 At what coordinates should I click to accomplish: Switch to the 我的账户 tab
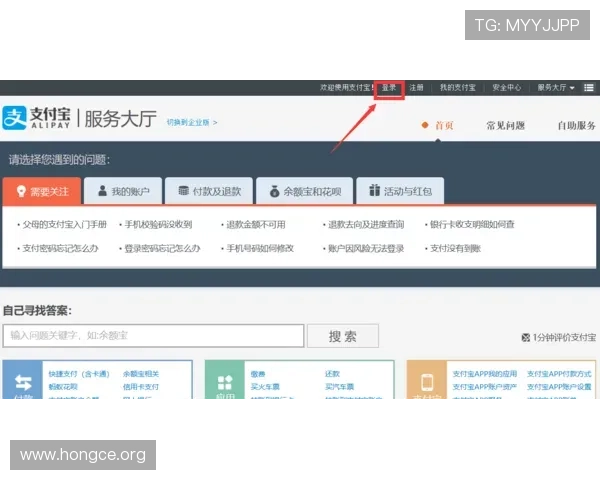[x=123, y=191]
